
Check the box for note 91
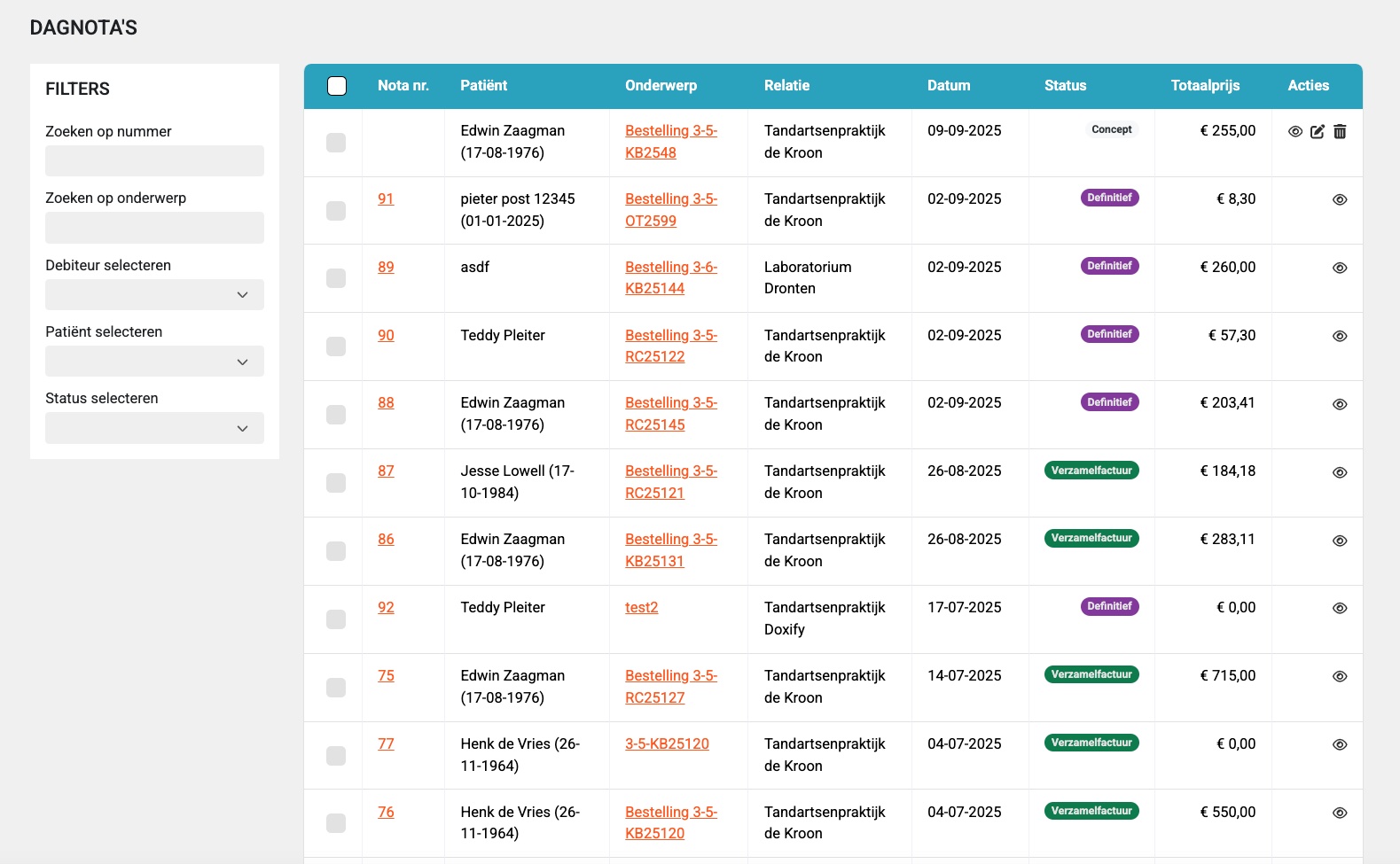336,211
